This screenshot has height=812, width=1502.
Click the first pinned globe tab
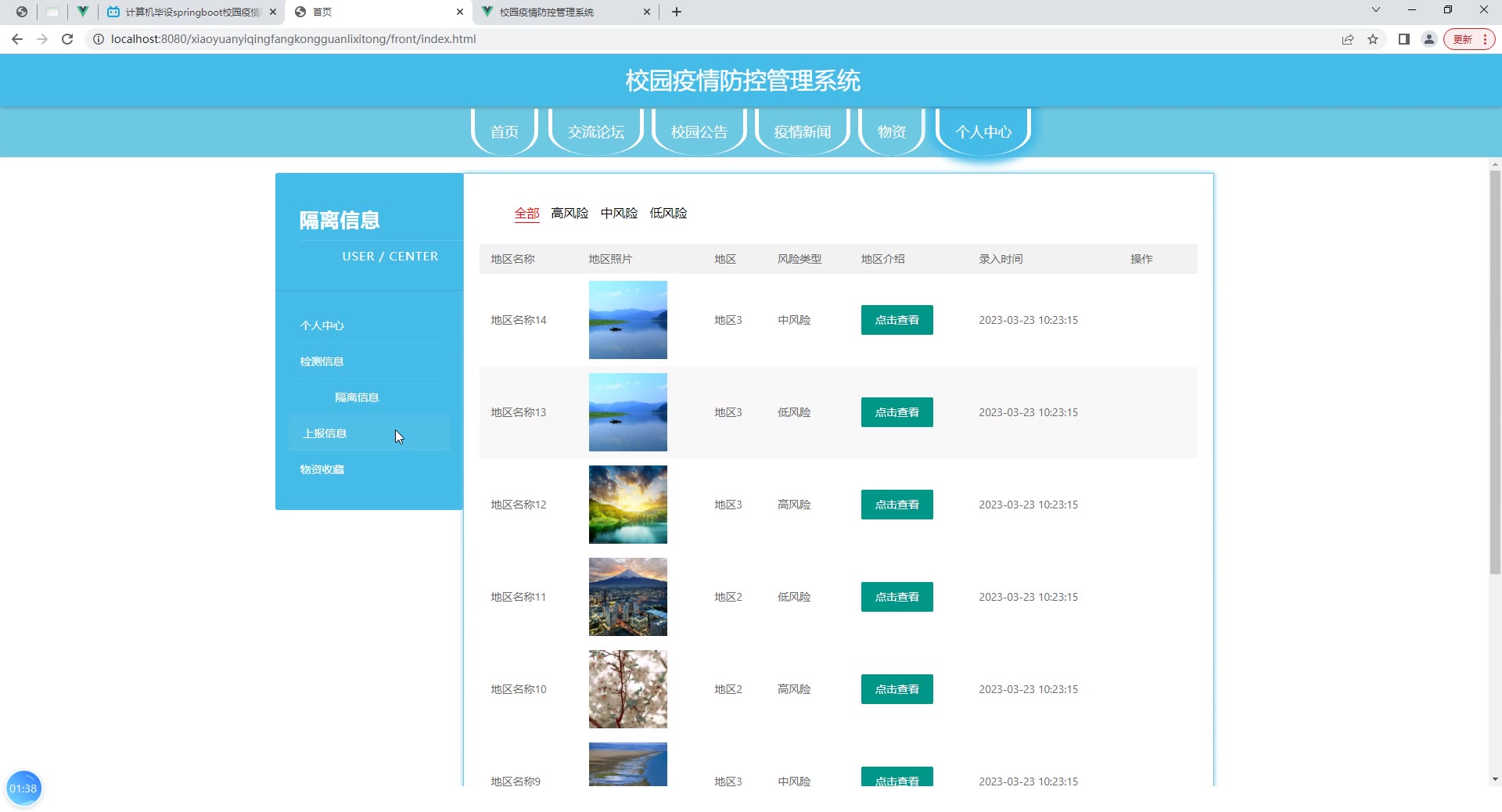click(x=22, y=12)
